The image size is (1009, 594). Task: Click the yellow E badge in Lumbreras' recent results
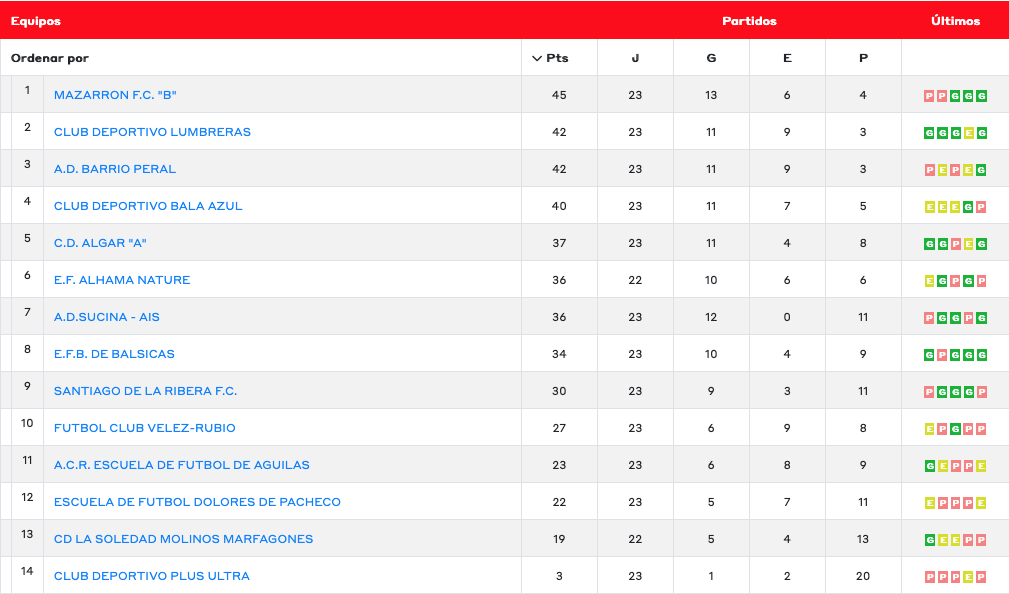(x=969, y=133)
